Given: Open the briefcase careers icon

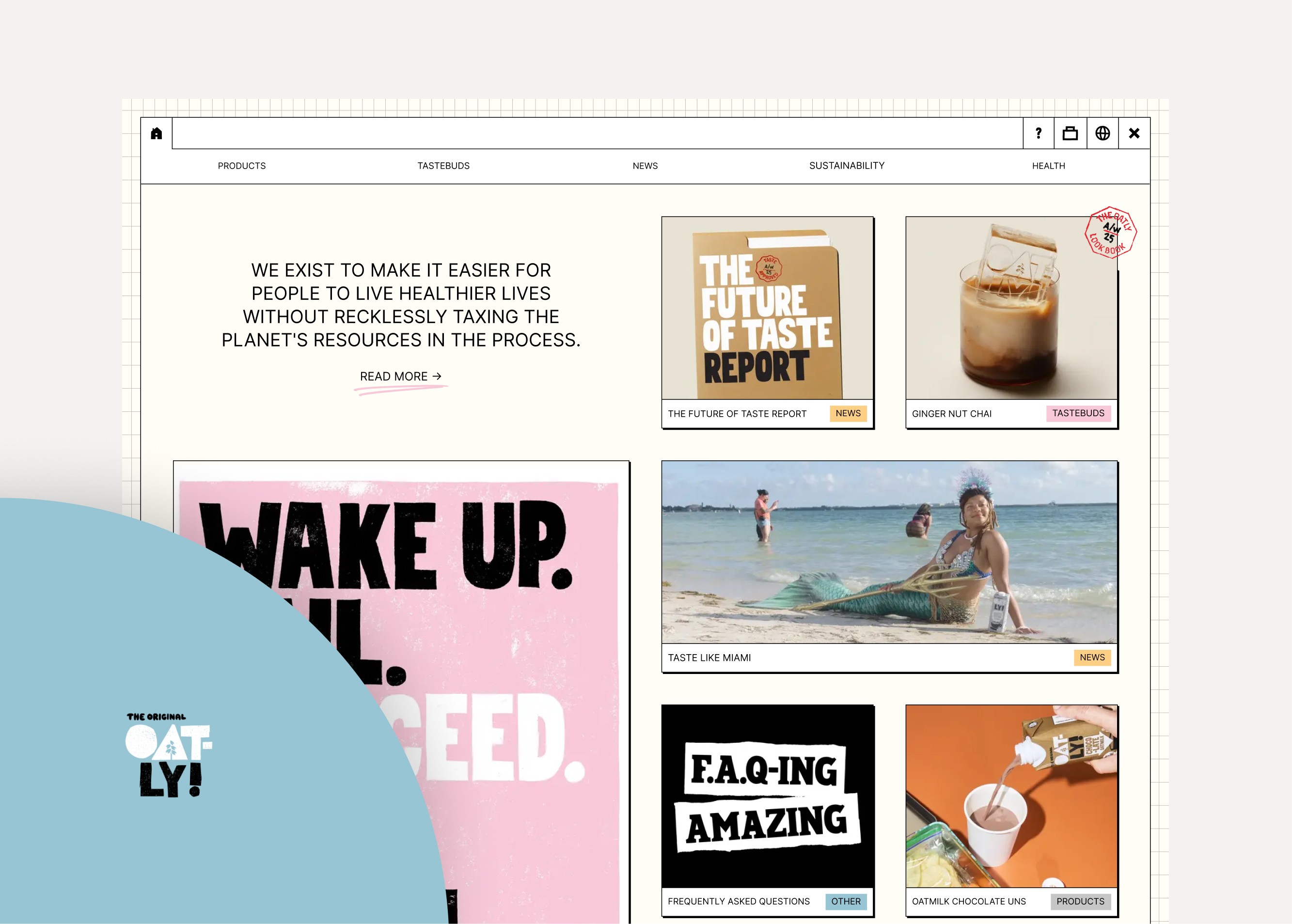Looking at the screenshot, I should [x=1070, y=133].
